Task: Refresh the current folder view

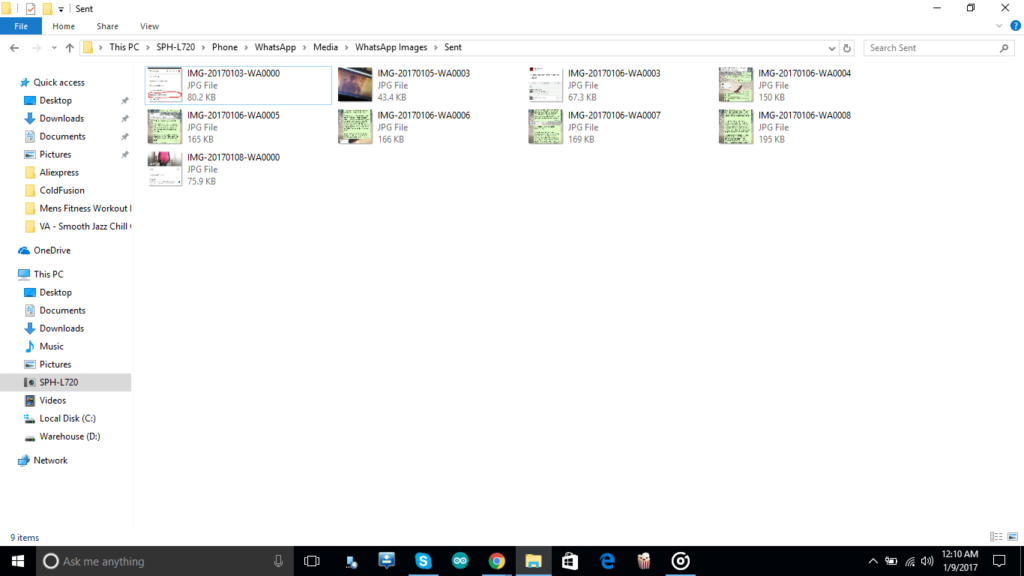Action: [847, 48]
